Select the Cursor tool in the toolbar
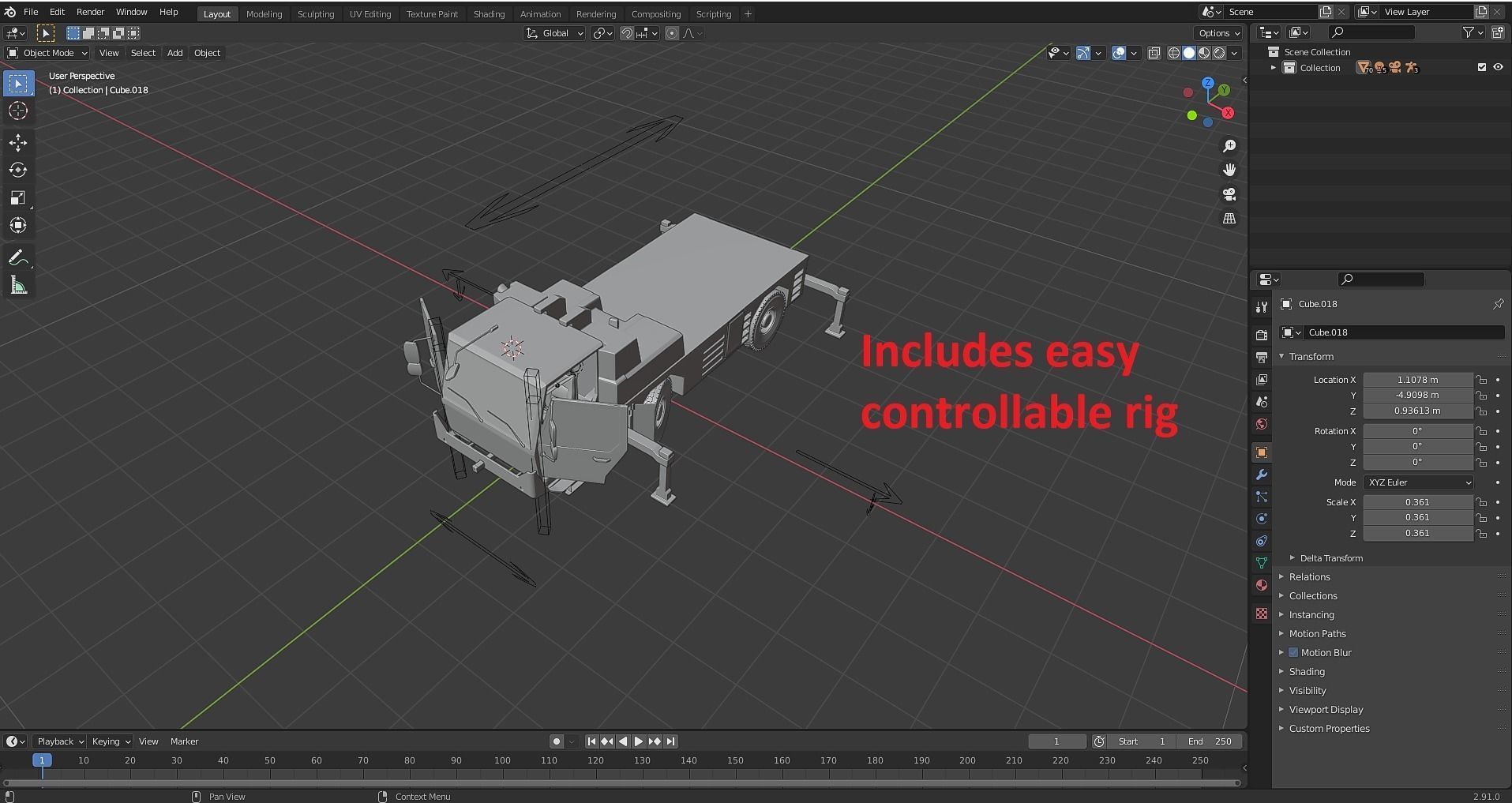Image resolution: width=1512 pixels, height=803 pixels. (18, 111)
